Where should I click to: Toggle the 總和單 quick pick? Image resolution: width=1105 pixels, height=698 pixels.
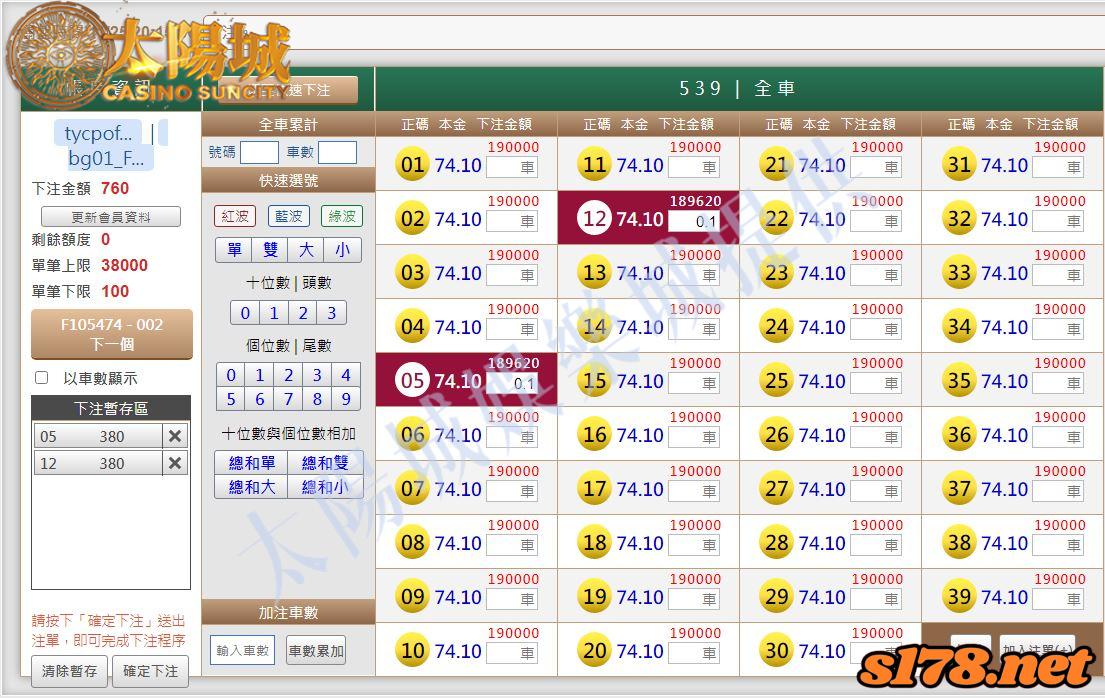251,463
